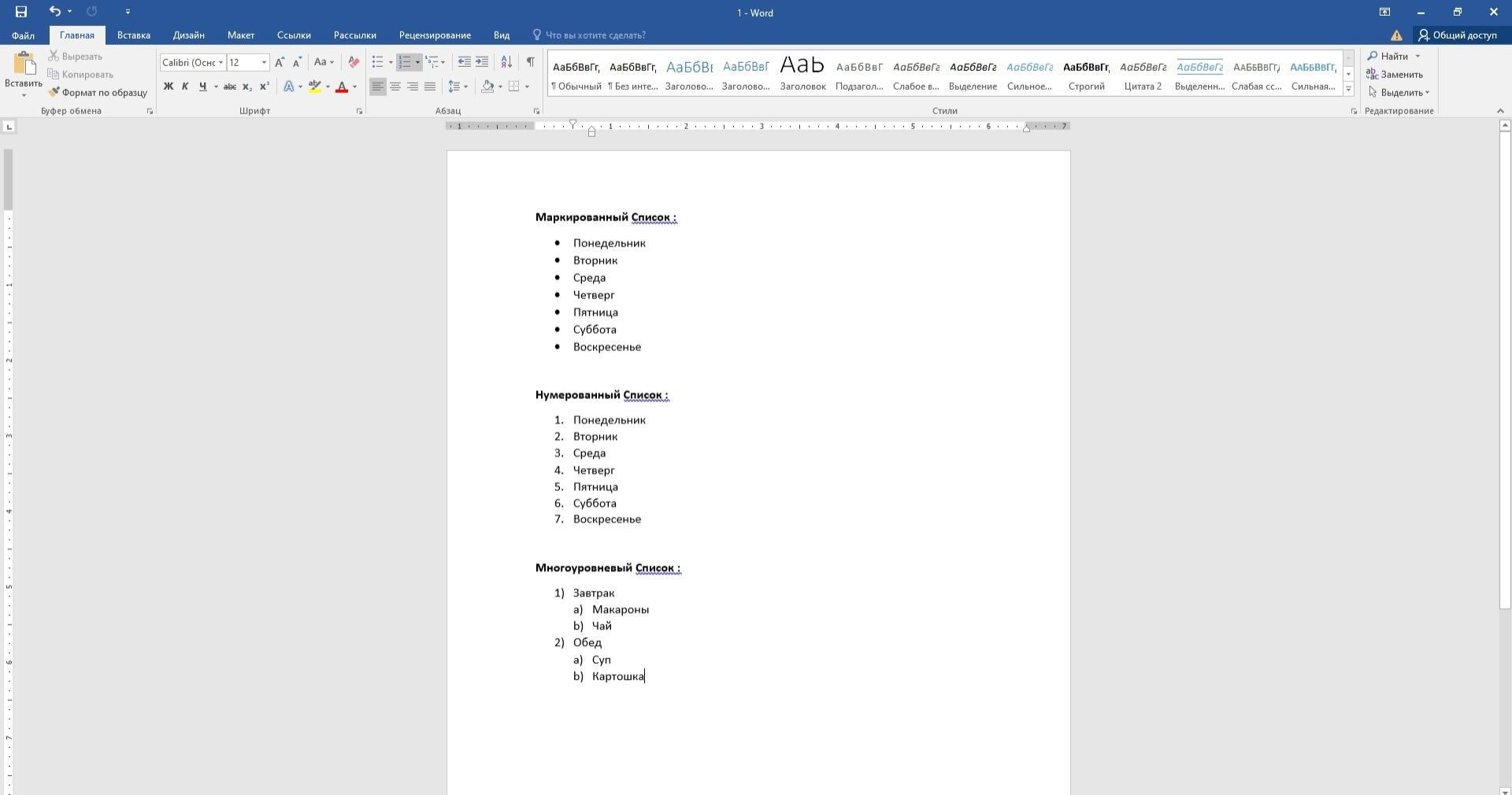Click the Общий доступ share button
This screenshot has height=795, width=1512.
point(1458,35)
